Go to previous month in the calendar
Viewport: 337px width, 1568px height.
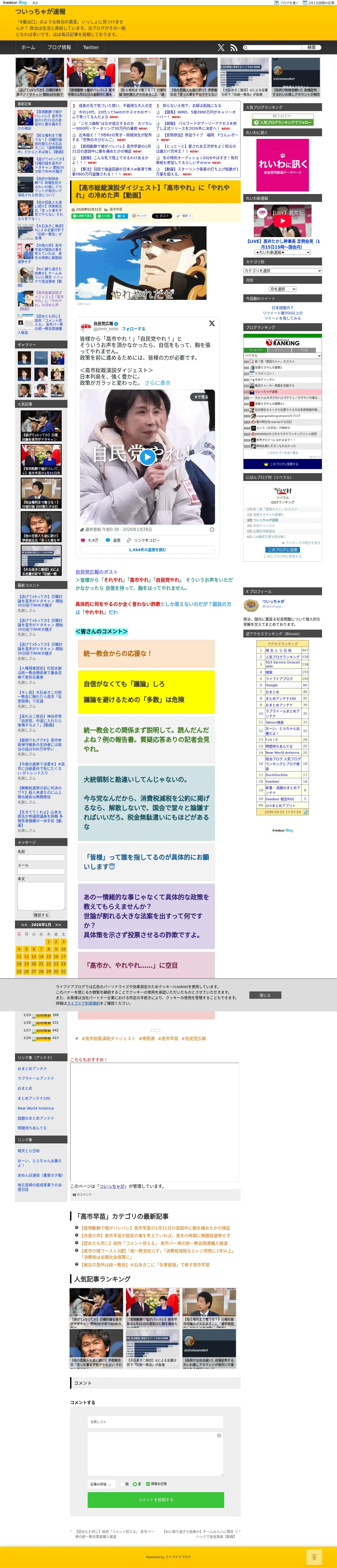click(24, 925)
